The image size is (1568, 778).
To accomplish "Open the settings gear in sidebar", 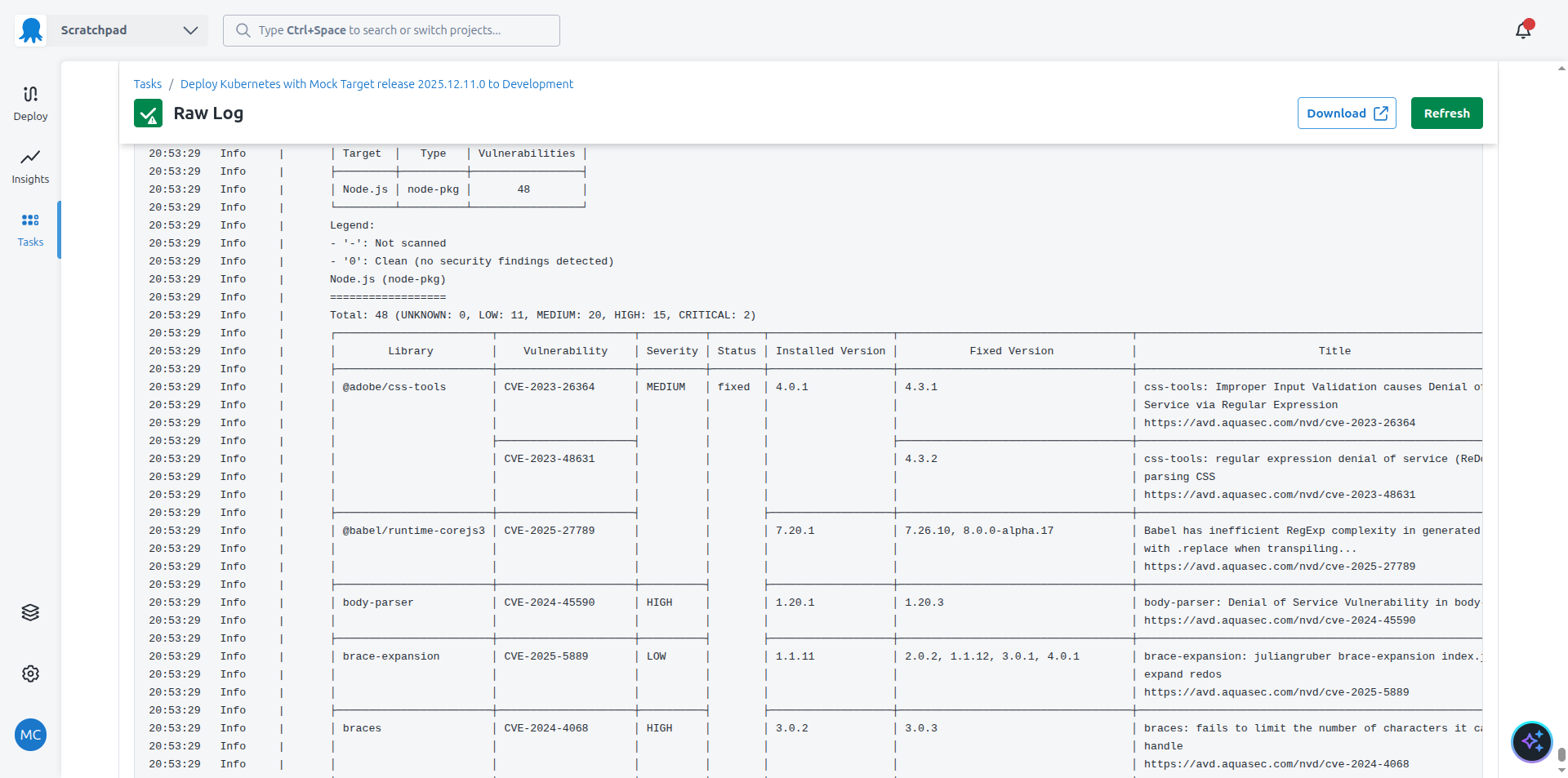I will point(30,674).
